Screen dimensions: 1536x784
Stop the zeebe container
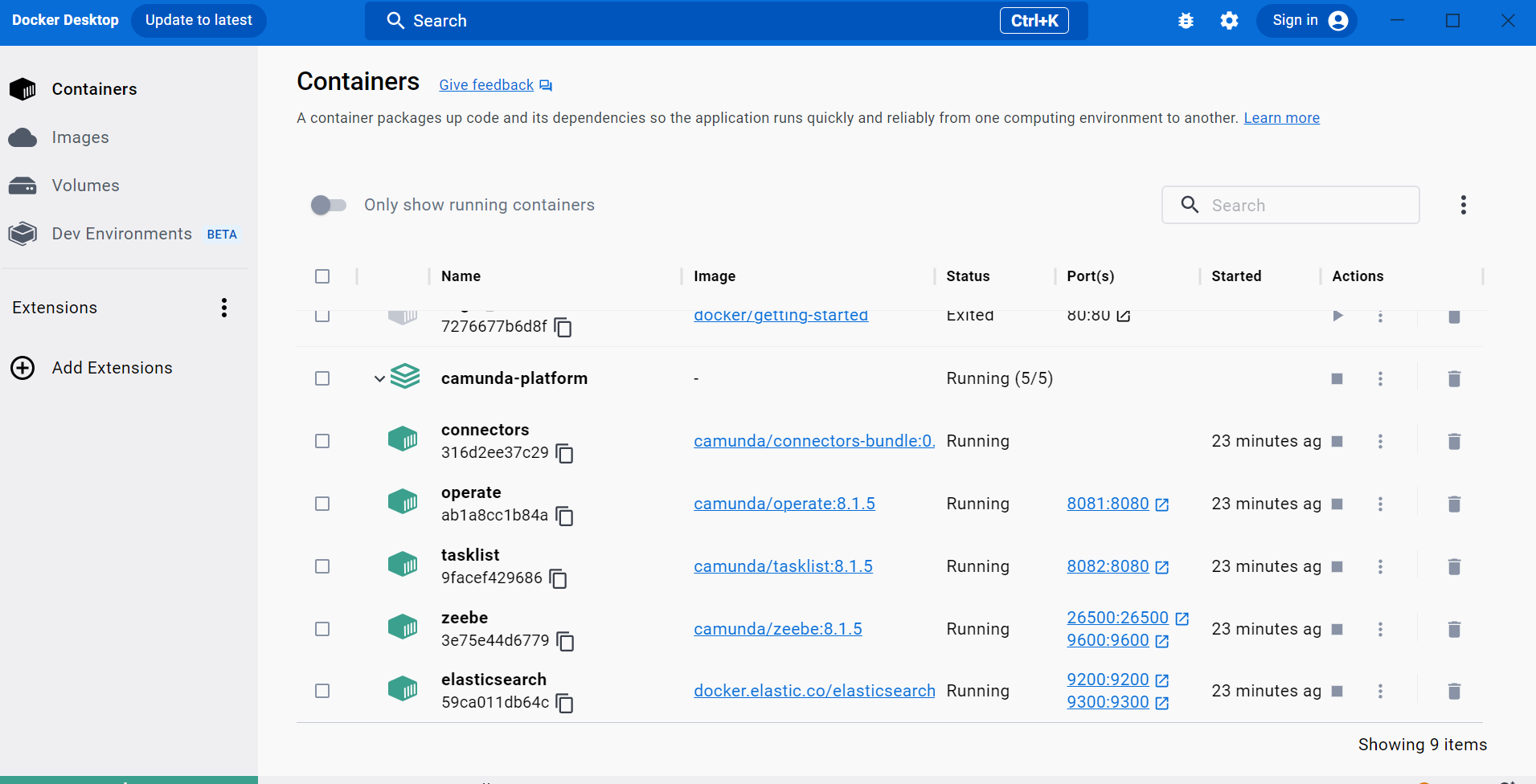pyautogui.click(x=1337, y=629)
